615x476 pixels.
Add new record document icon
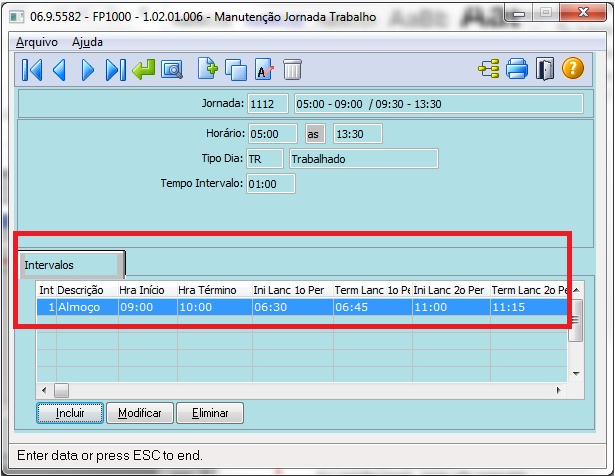pos(208,69)
